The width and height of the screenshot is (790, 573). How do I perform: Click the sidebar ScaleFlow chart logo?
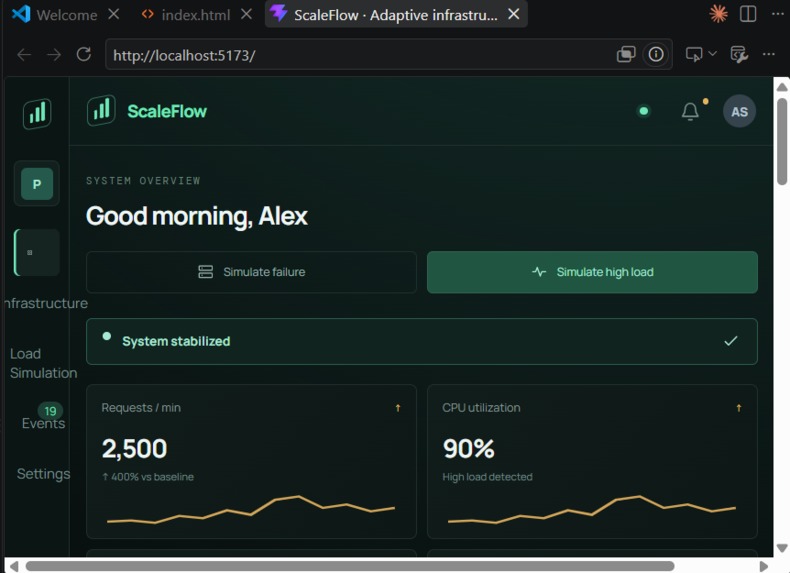37,113
